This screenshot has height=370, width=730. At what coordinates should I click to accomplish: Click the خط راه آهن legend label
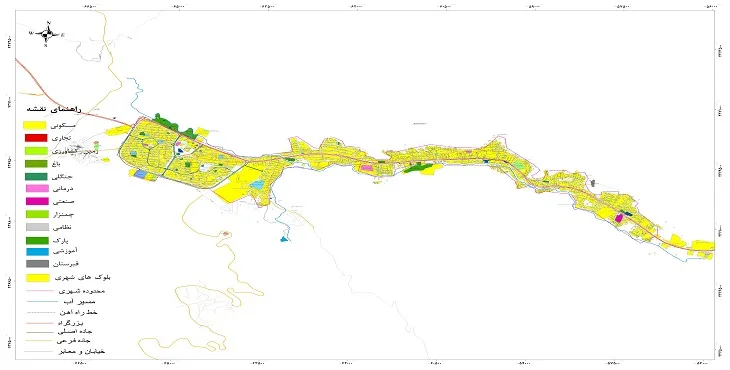click(x=78, y=312)
